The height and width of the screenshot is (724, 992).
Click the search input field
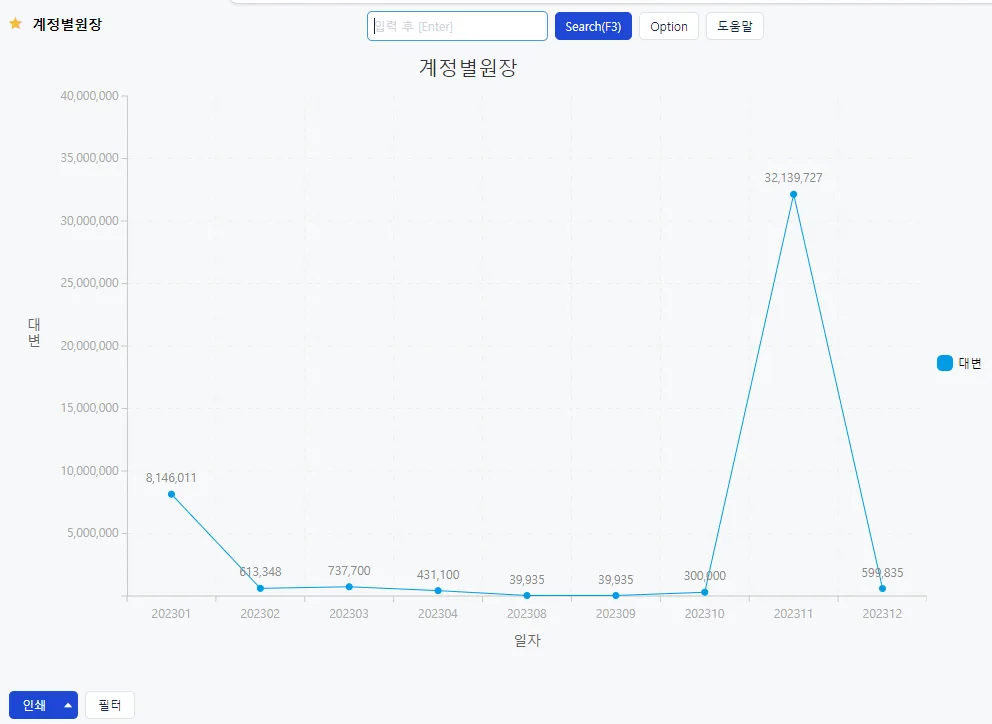point(457,26)
